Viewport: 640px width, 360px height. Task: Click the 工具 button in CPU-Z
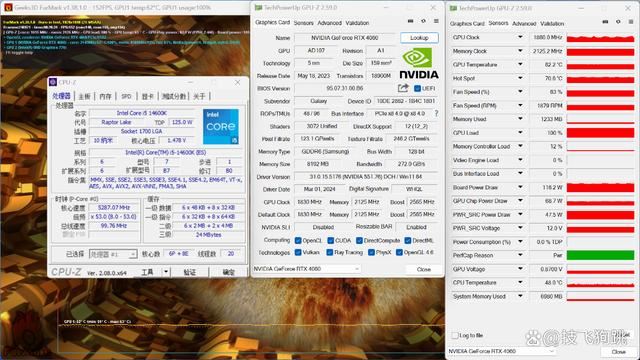148,272
